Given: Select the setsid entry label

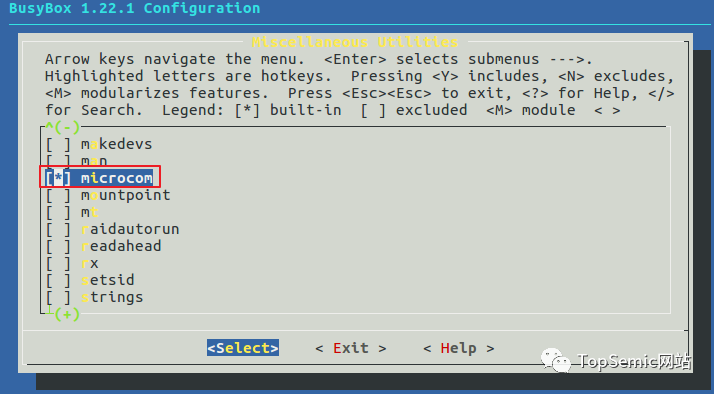Looking at the screenshot, I should tap(108, 280).
